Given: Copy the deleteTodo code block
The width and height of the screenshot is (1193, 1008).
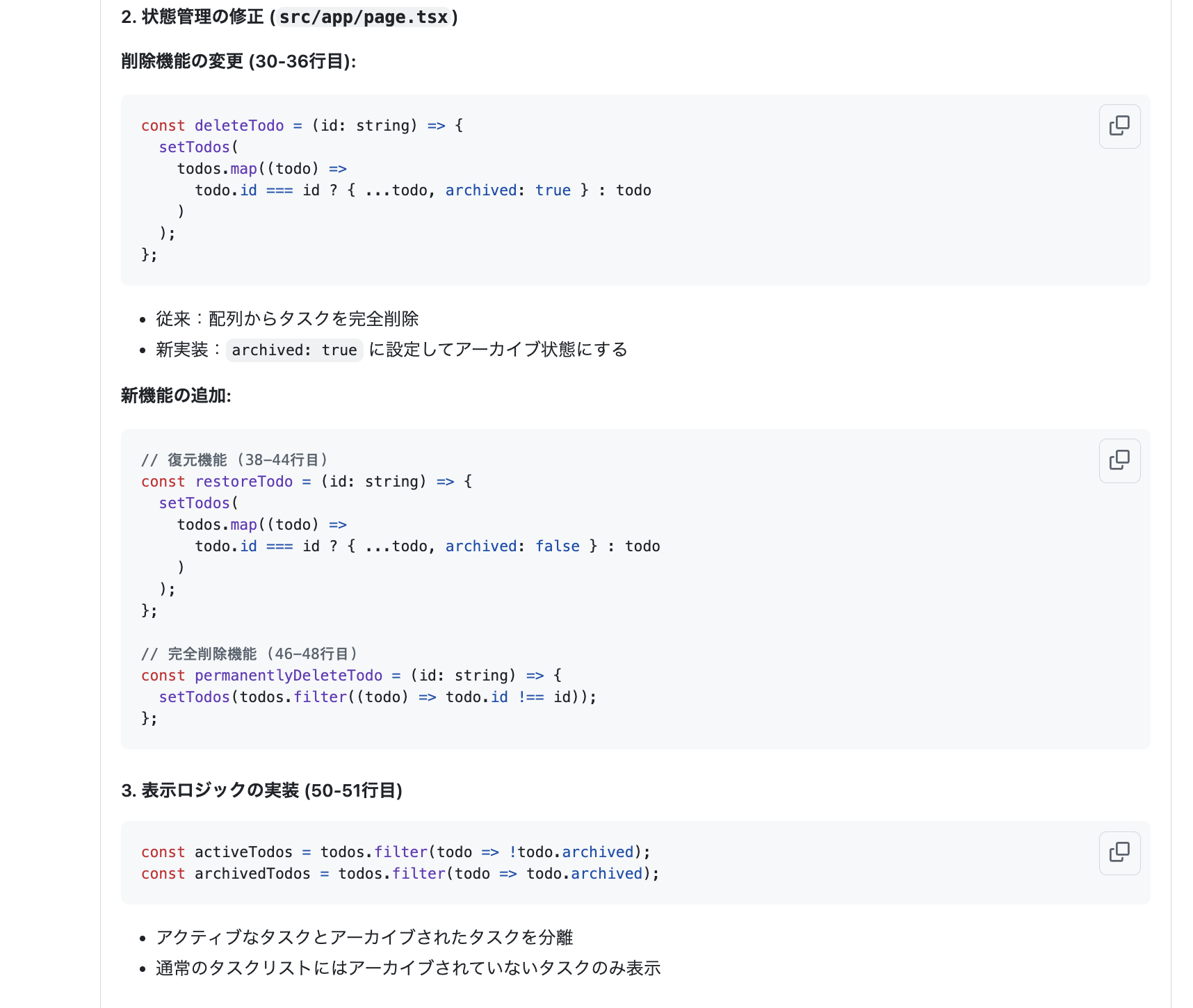Looking at the screenshot, I should [1119, 126].
